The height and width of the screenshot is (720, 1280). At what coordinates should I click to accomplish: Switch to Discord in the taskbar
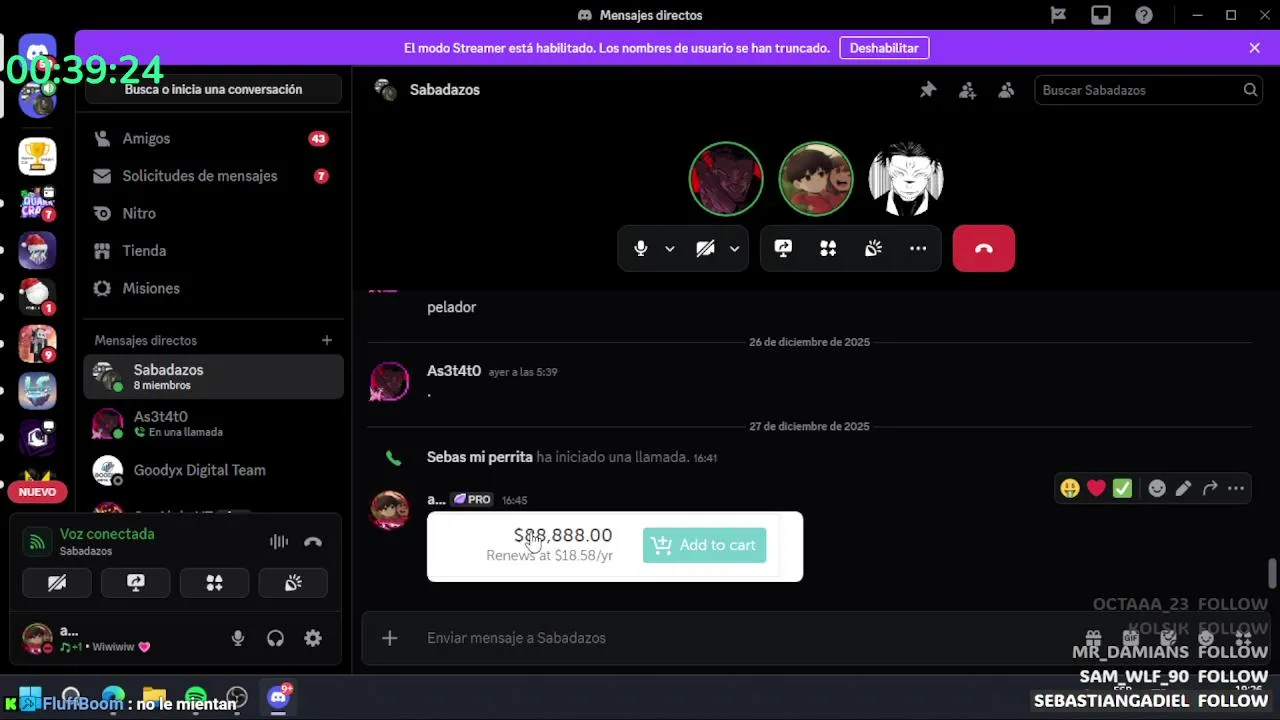pos(278,697)
